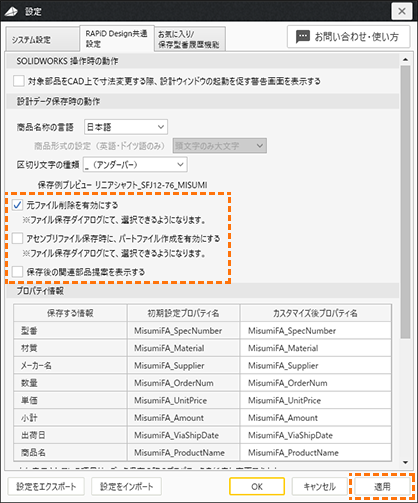Click the vertical scrollbar thumb
Image resolution: width=418 pixels, height=503 pixels.
(405, 202)
